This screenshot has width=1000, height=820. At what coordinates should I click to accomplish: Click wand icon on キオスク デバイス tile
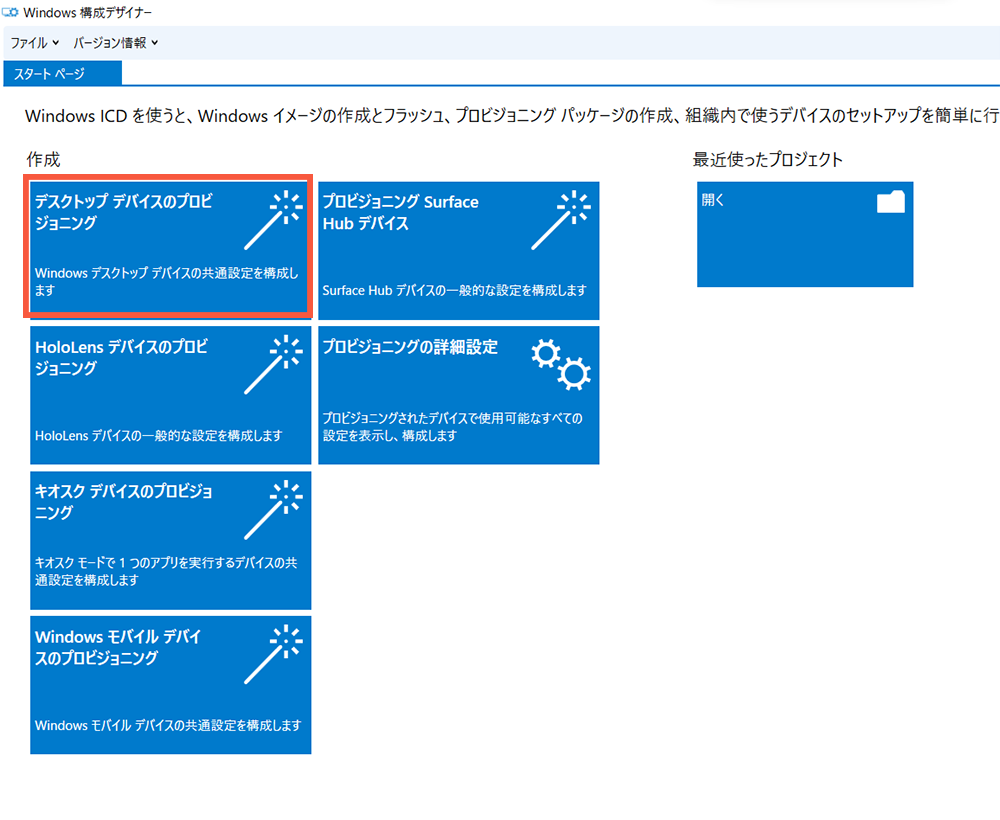274,510
